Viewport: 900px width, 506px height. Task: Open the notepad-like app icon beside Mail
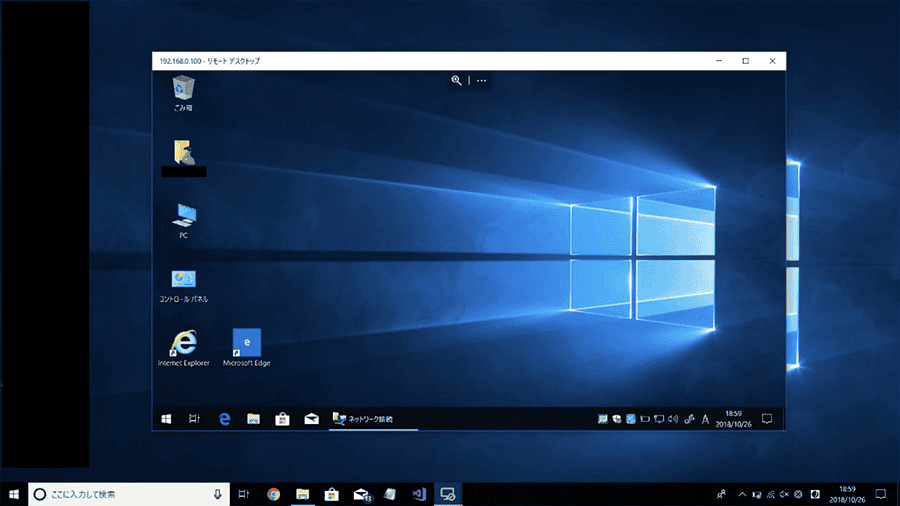coord(390,494)
